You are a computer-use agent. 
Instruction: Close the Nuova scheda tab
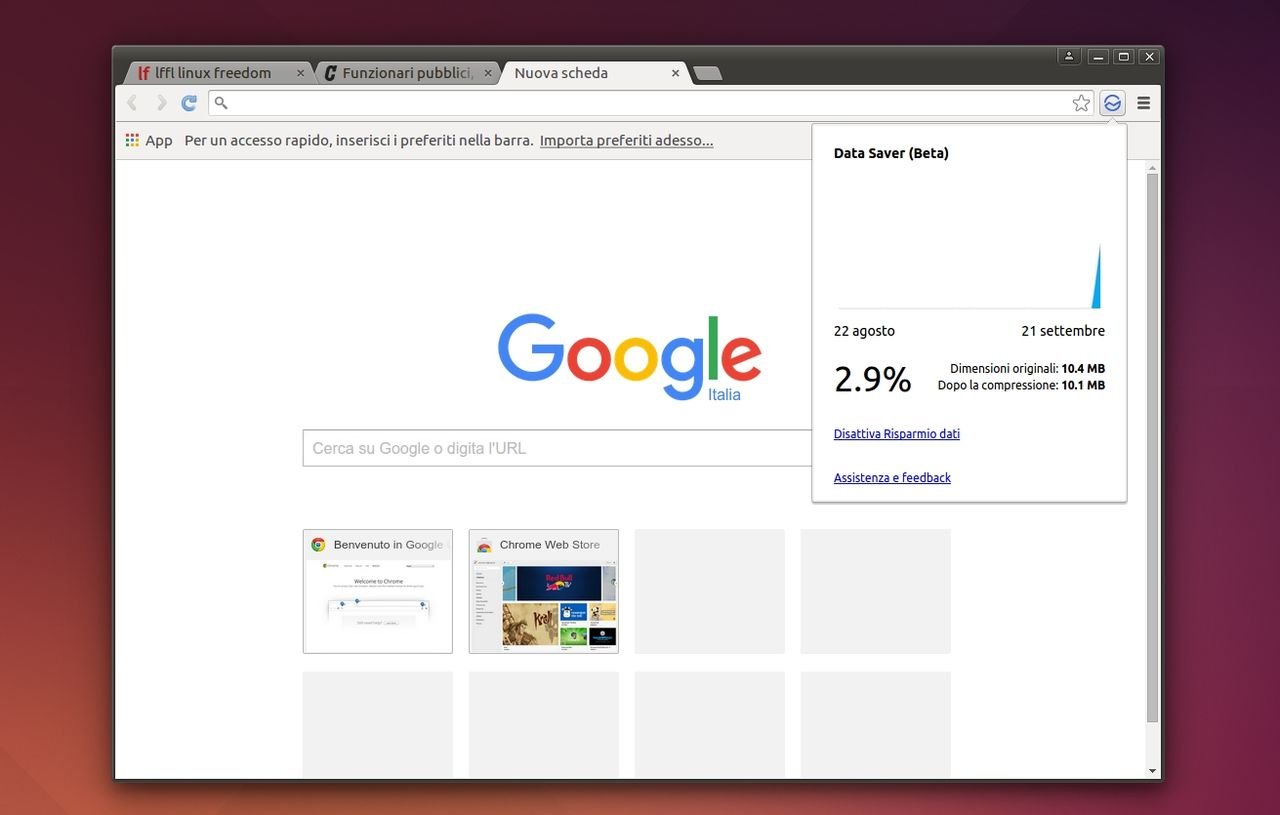pyautogui.click(x=675, y=73)
